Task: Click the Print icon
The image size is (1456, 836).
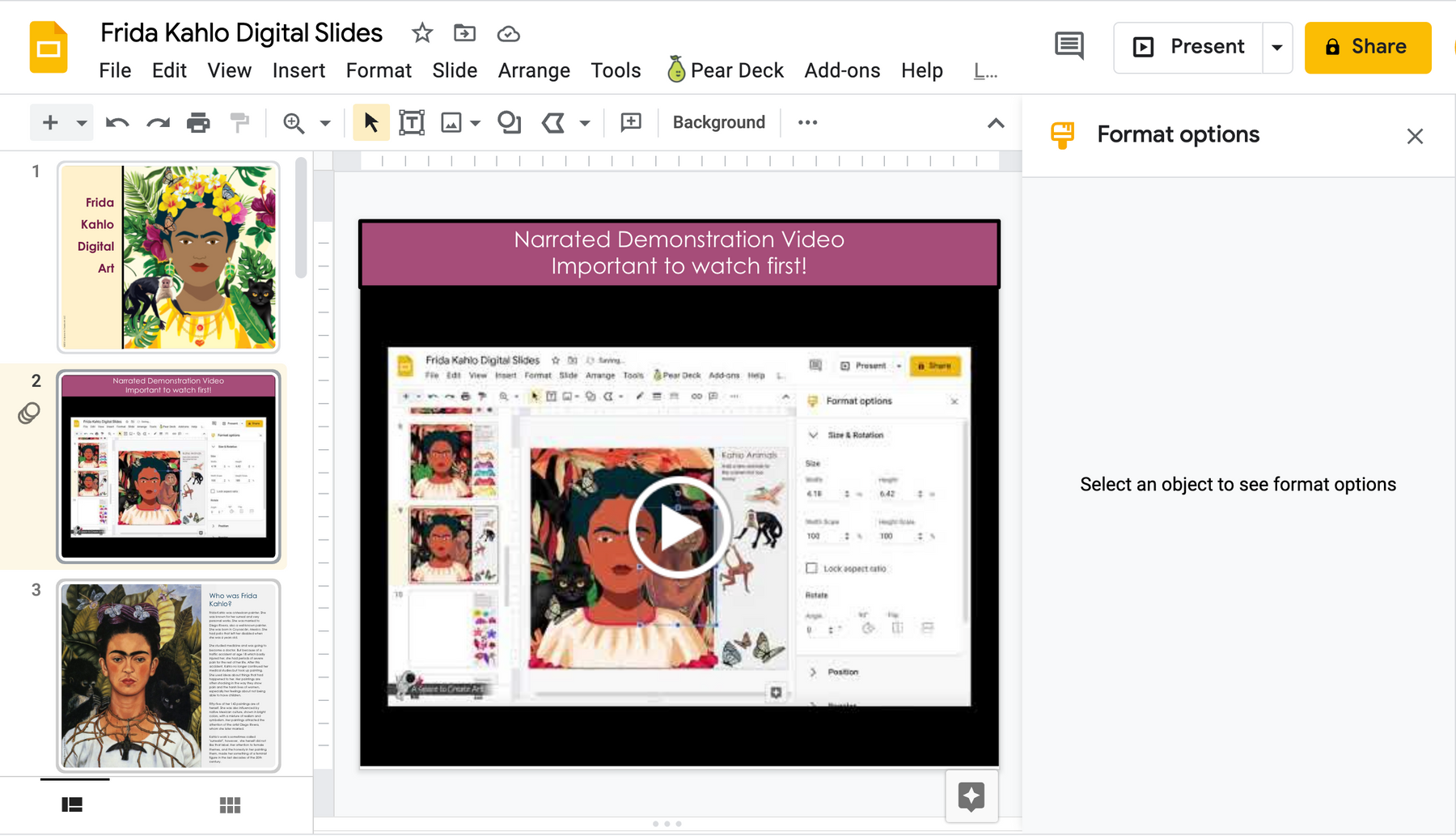Action: 199,122
